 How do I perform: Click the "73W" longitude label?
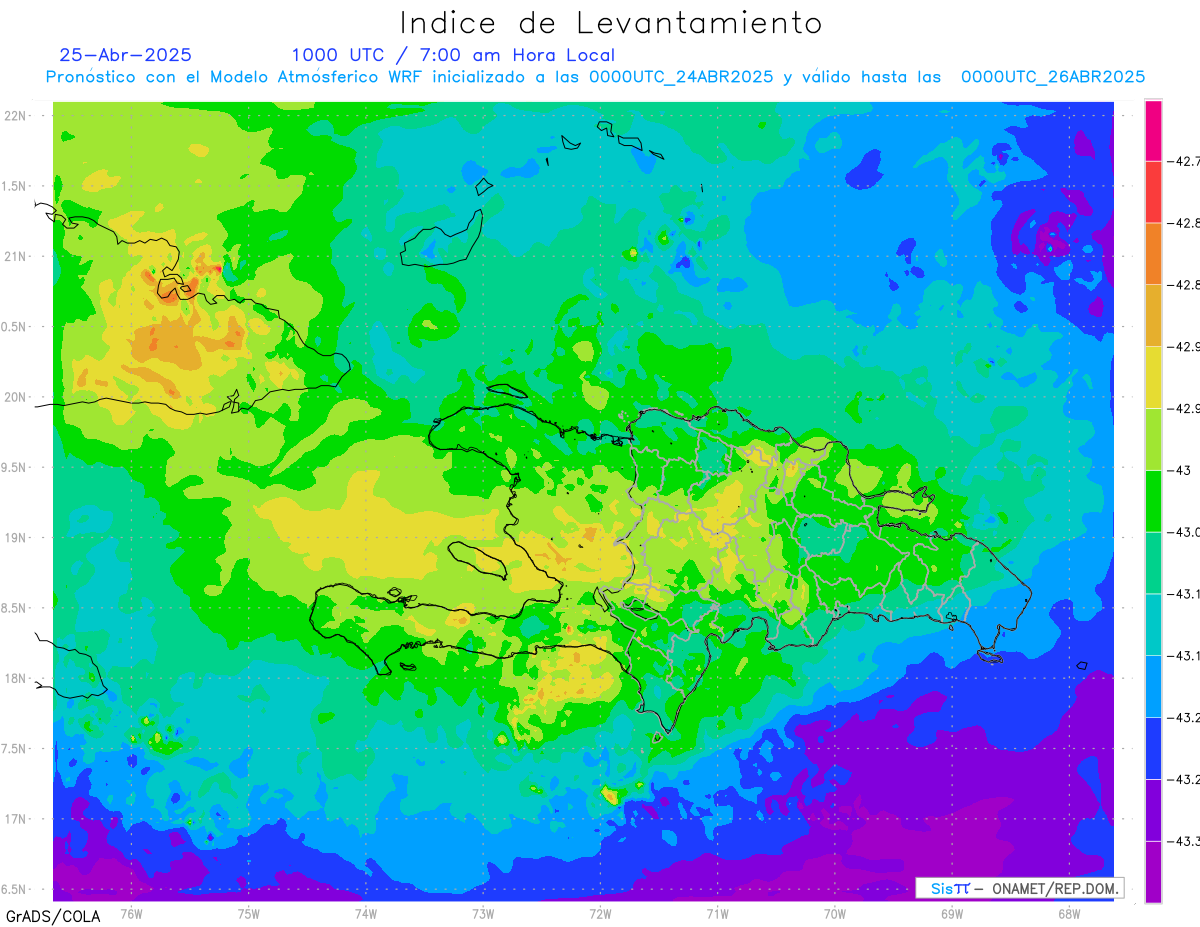click(483, 914)
